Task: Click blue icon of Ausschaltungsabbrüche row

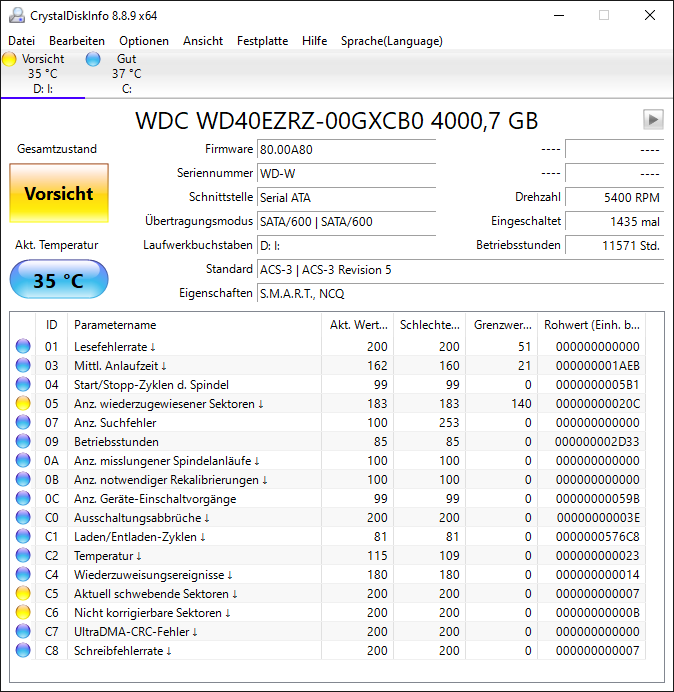Action: click(23, 517)
